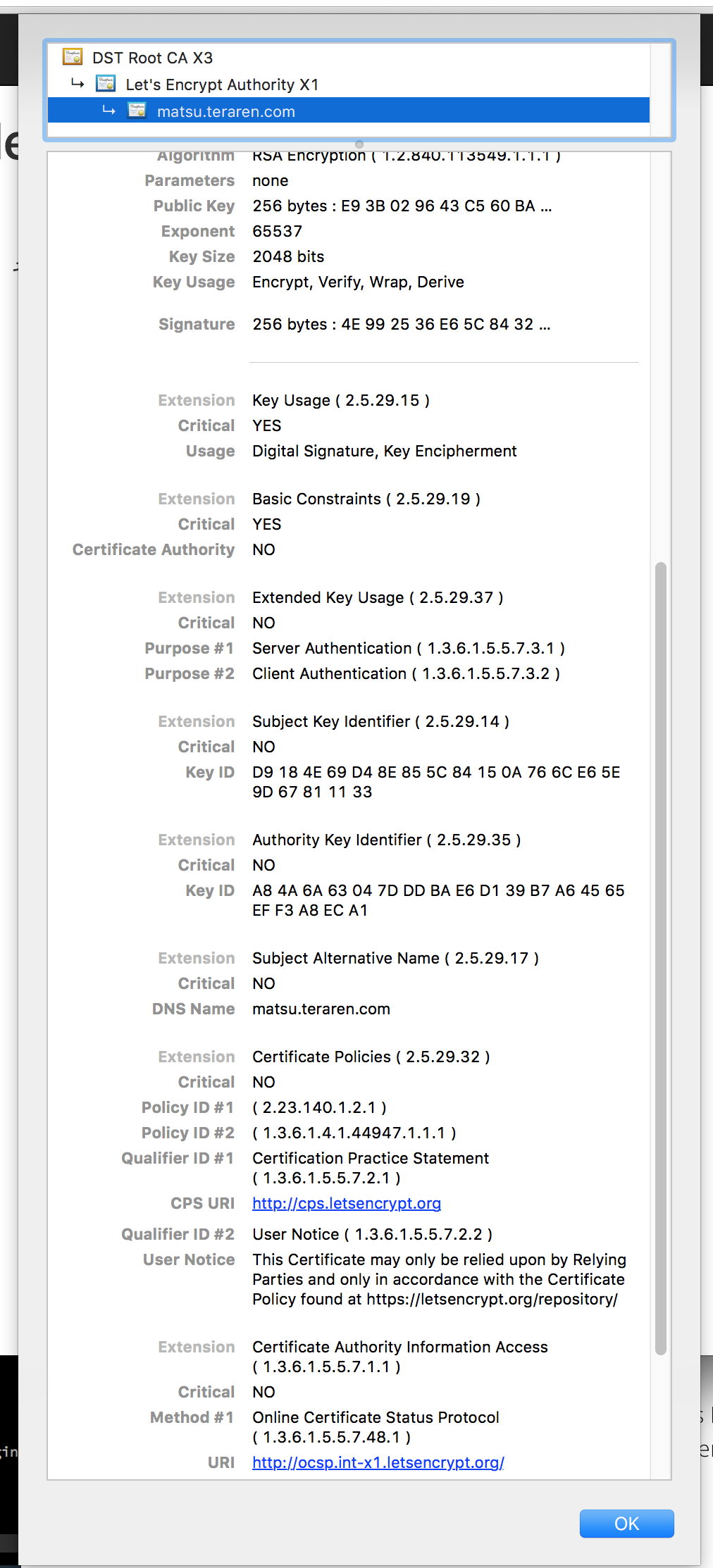Click the Signature value starting 4E 99
The image size is (713, 1568).
(x=402, y=324)
